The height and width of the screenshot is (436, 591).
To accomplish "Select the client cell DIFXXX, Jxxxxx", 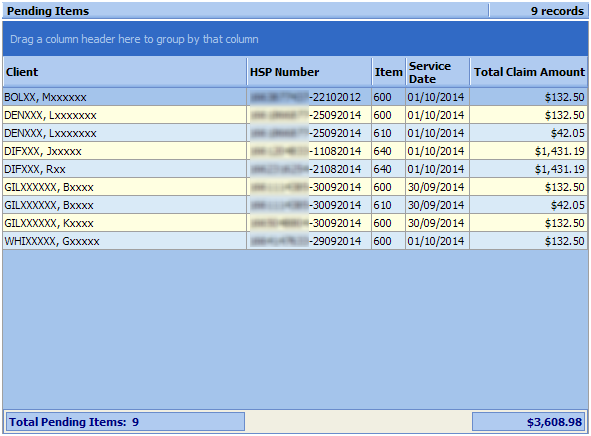I will click(125, 151).
